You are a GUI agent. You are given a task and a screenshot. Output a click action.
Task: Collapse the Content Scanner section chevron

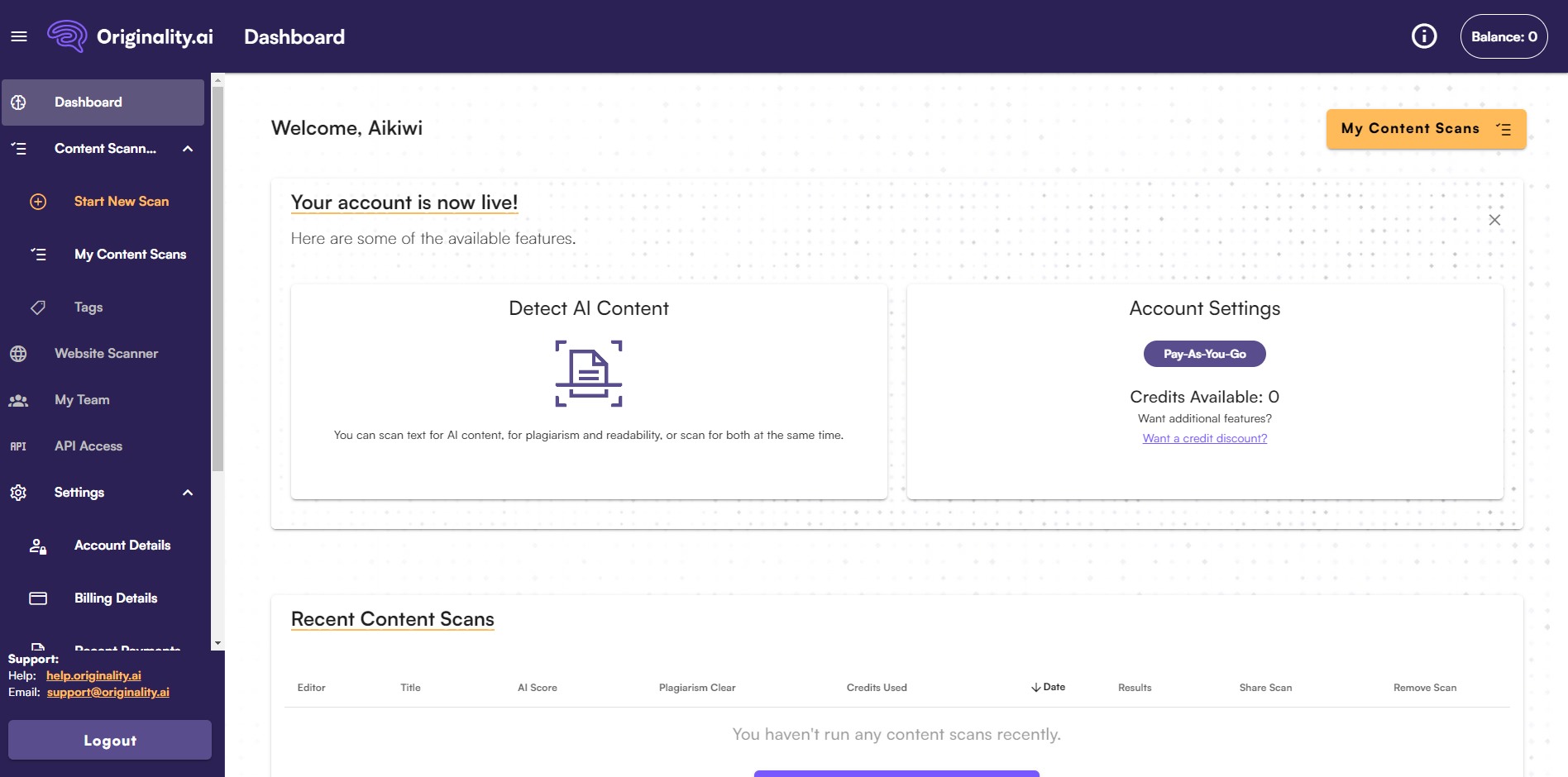[188, 149]
